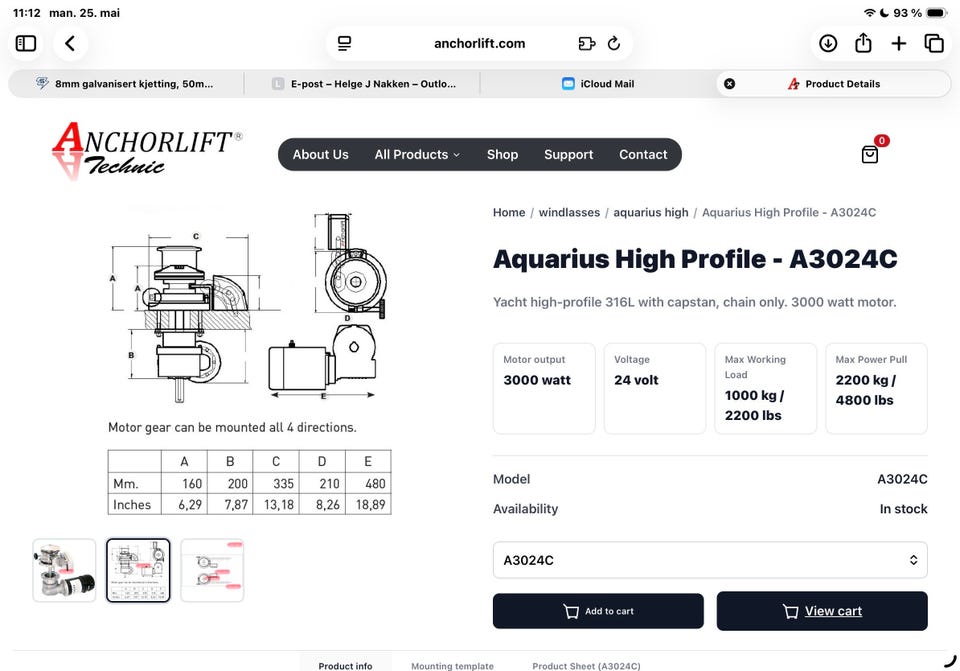
Task: Select the third mounting diagram thumbnail
Action: [x=212, y=570]
